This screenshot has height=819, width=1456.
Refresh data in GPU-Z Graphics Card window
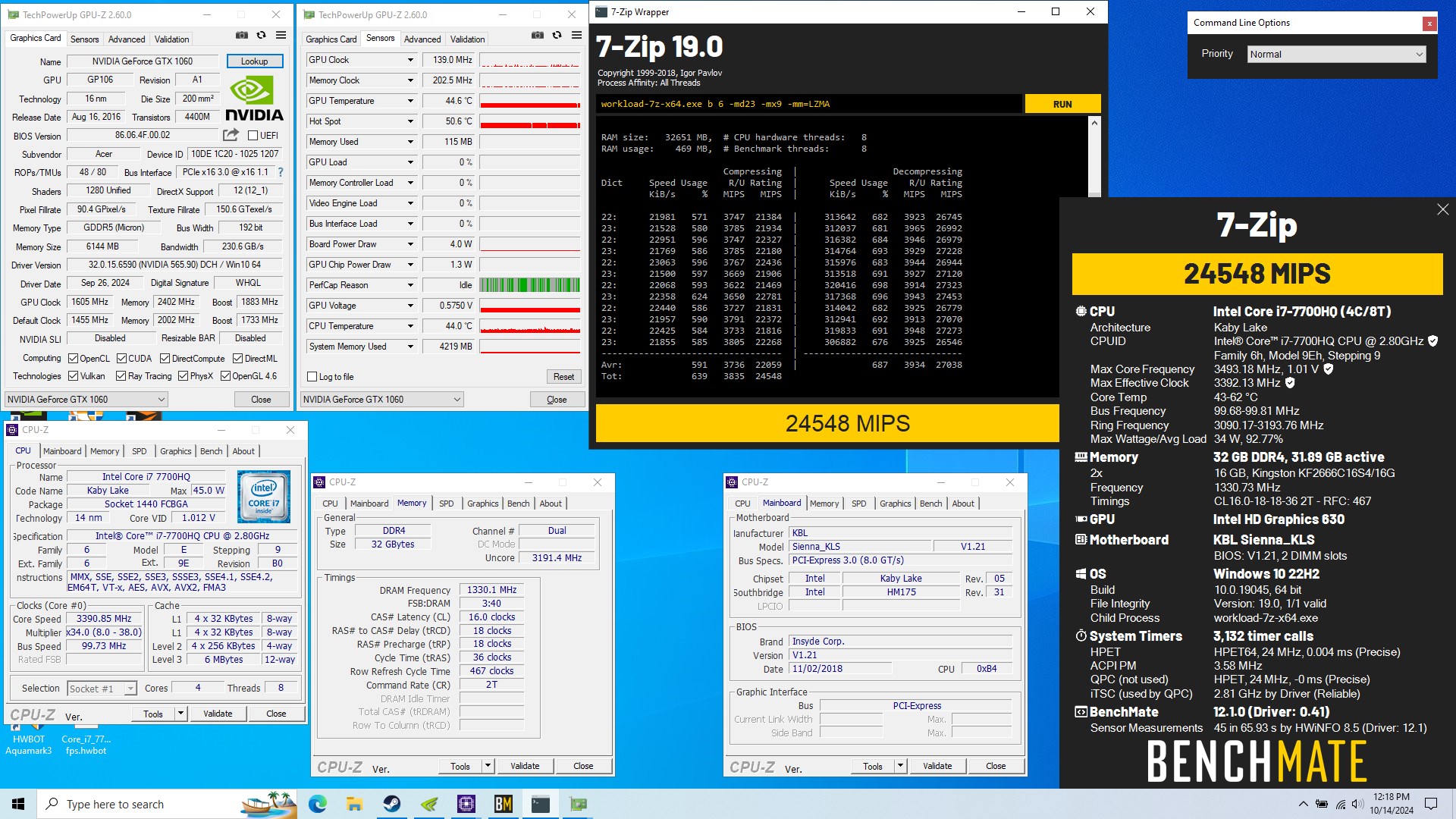261,36
